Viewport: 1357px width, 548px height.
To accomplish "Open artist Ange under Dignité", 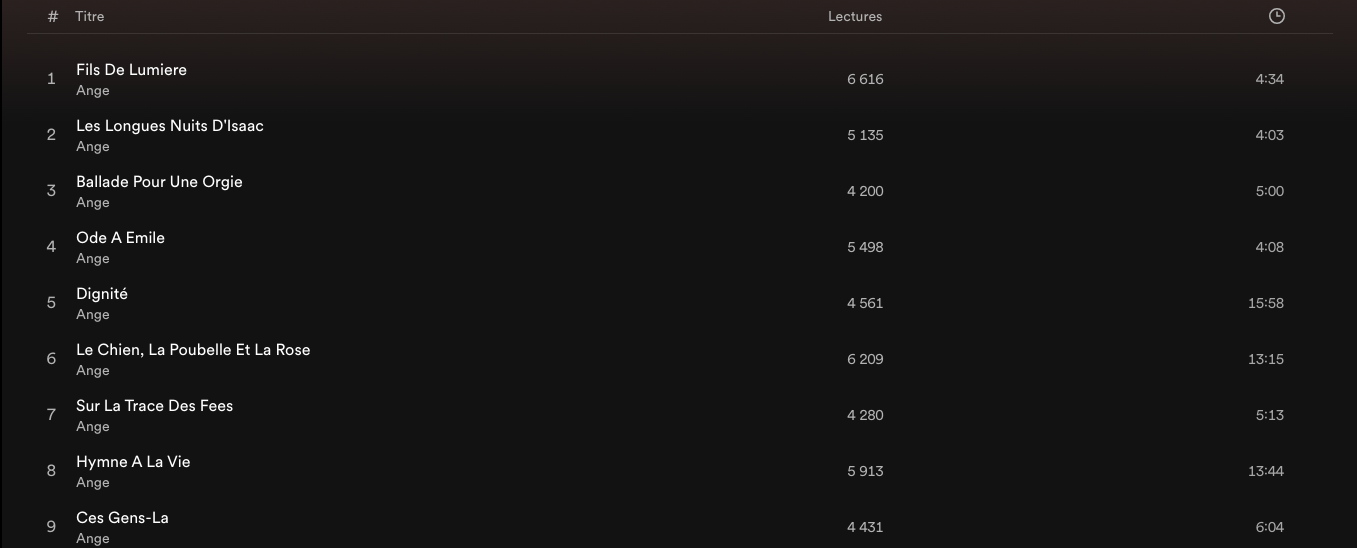I will tap(93, 315).
